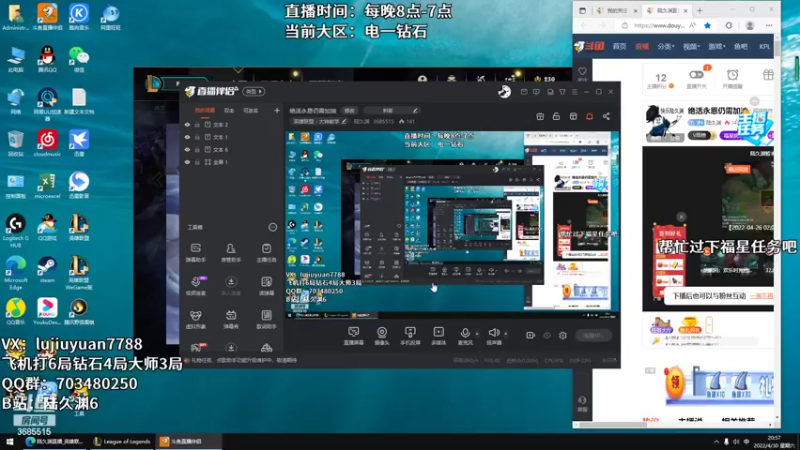Hide the 文本 2 source layer
Screen dimensions: 800x450
click(x=187, y=124)
